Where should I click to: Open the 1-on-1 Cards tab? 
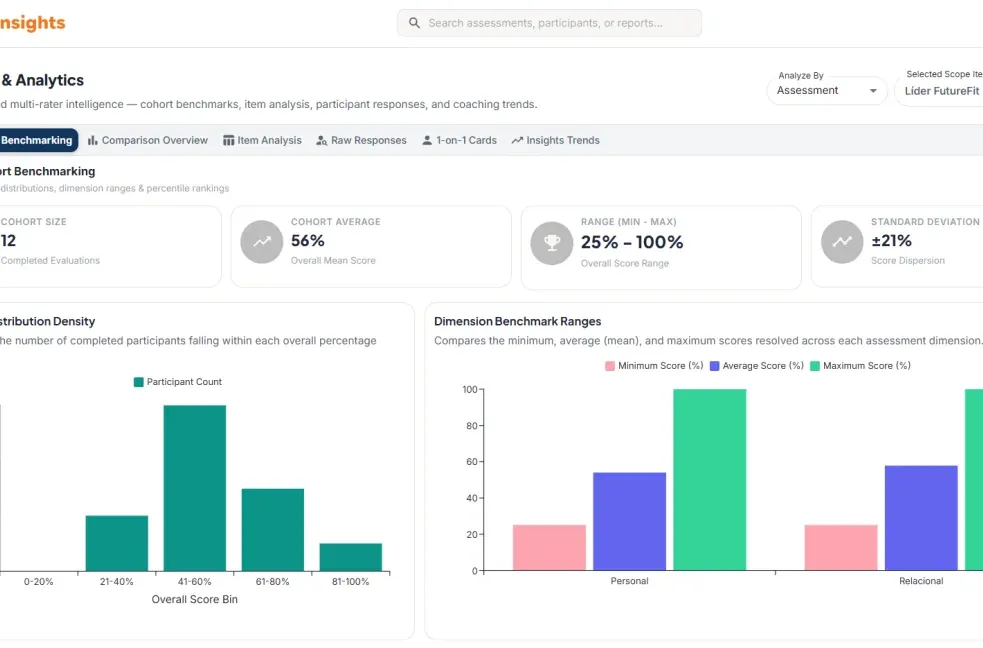pyautogui.click(x=460, y=140)
